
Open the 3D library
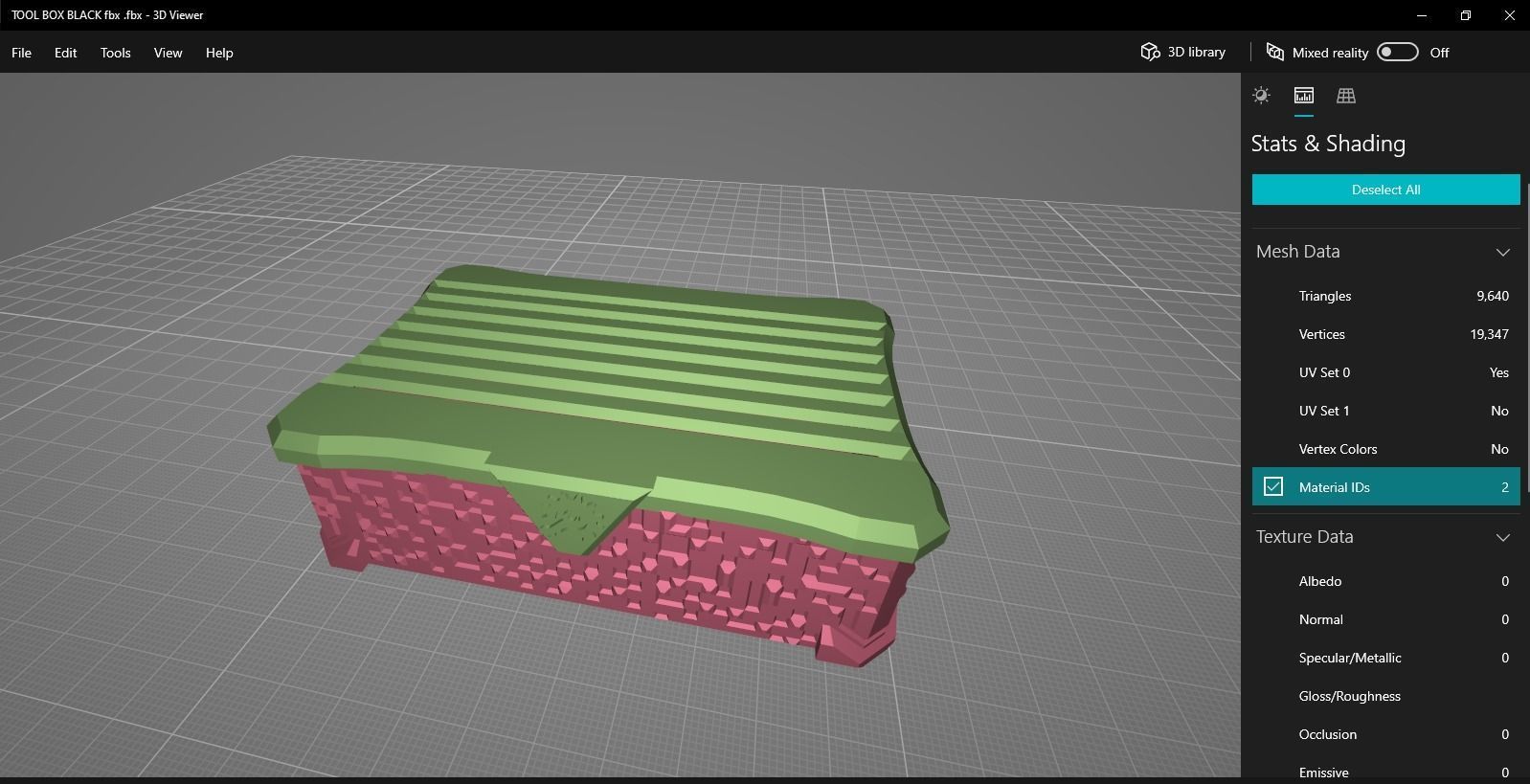click(x=1182, y=52)
